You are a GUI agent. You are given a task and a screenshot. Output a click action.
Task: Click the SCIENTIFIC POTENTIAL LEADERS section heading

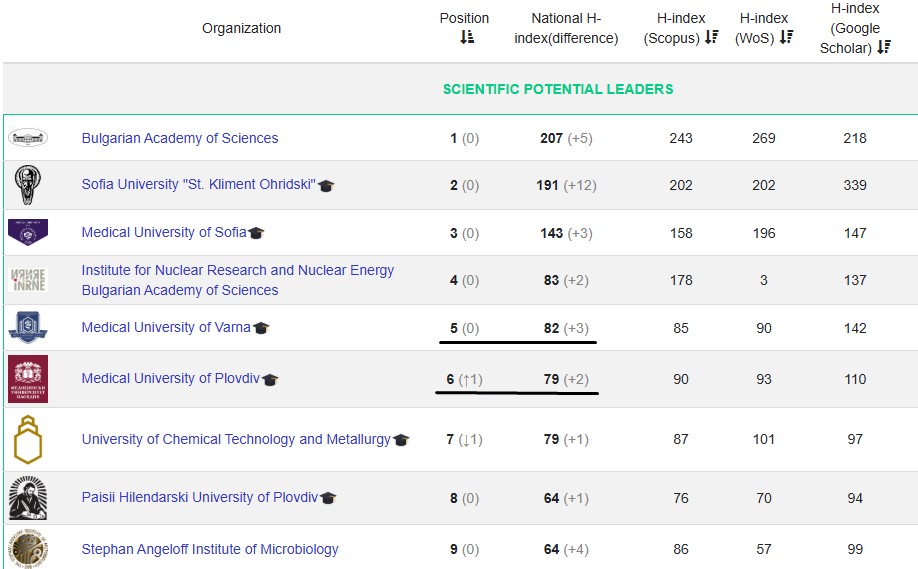[558, 89]
